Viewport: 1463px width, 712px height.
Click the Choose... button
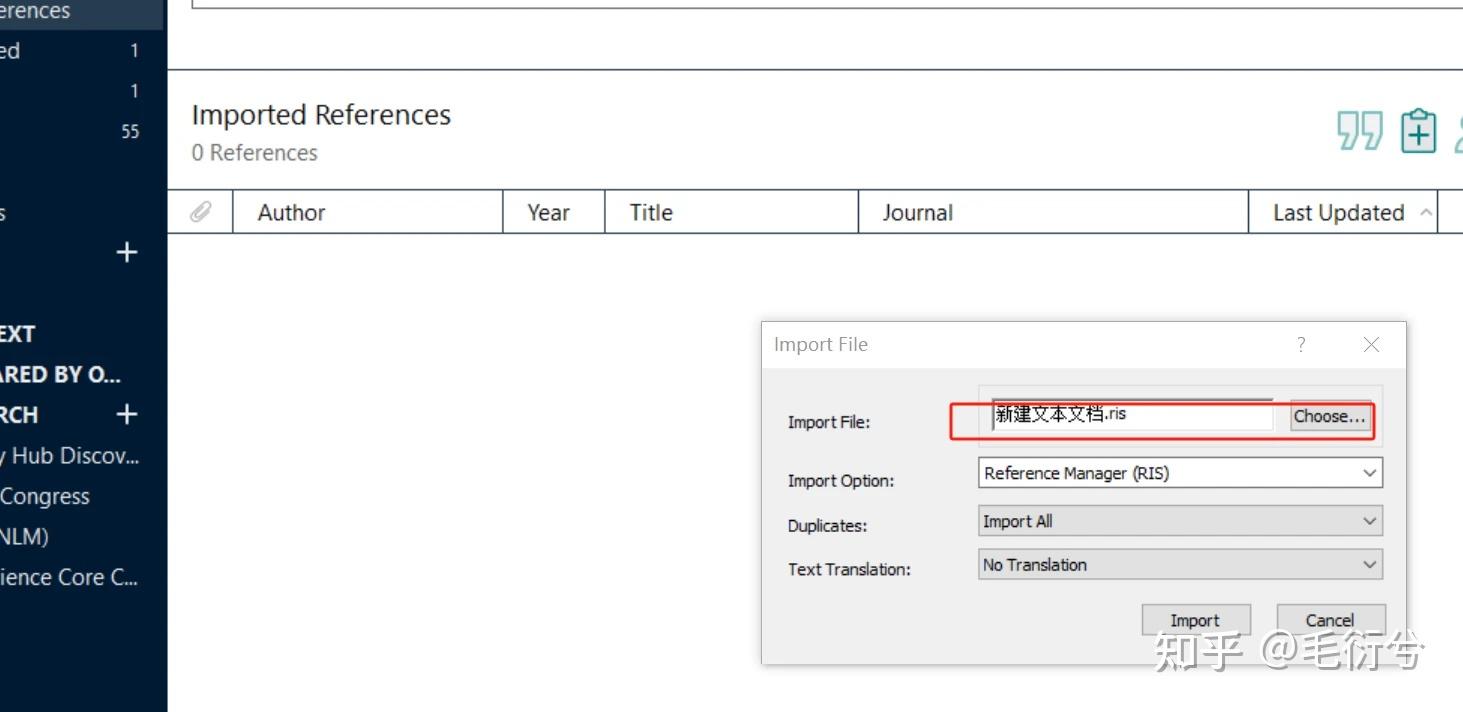click(1329, 417)
